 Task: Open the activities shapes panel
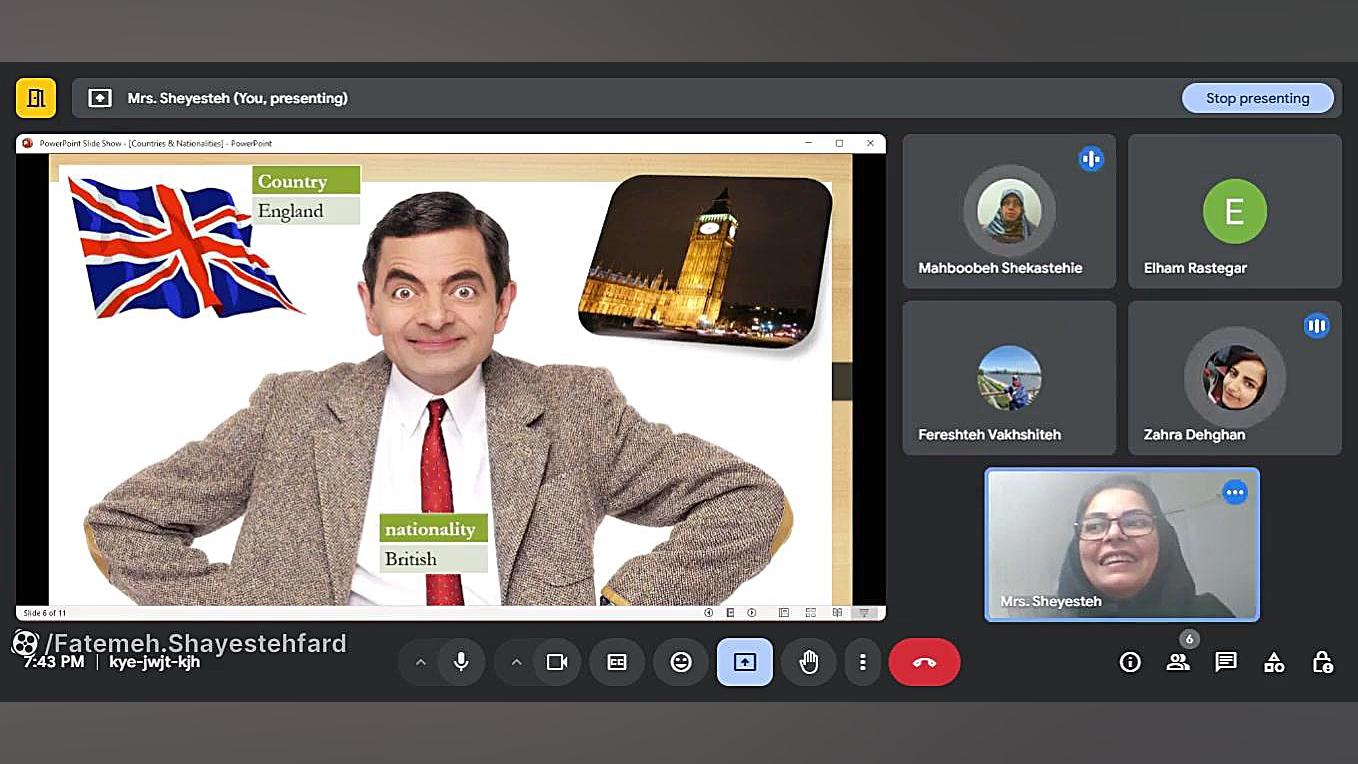tap(1274, 662)
